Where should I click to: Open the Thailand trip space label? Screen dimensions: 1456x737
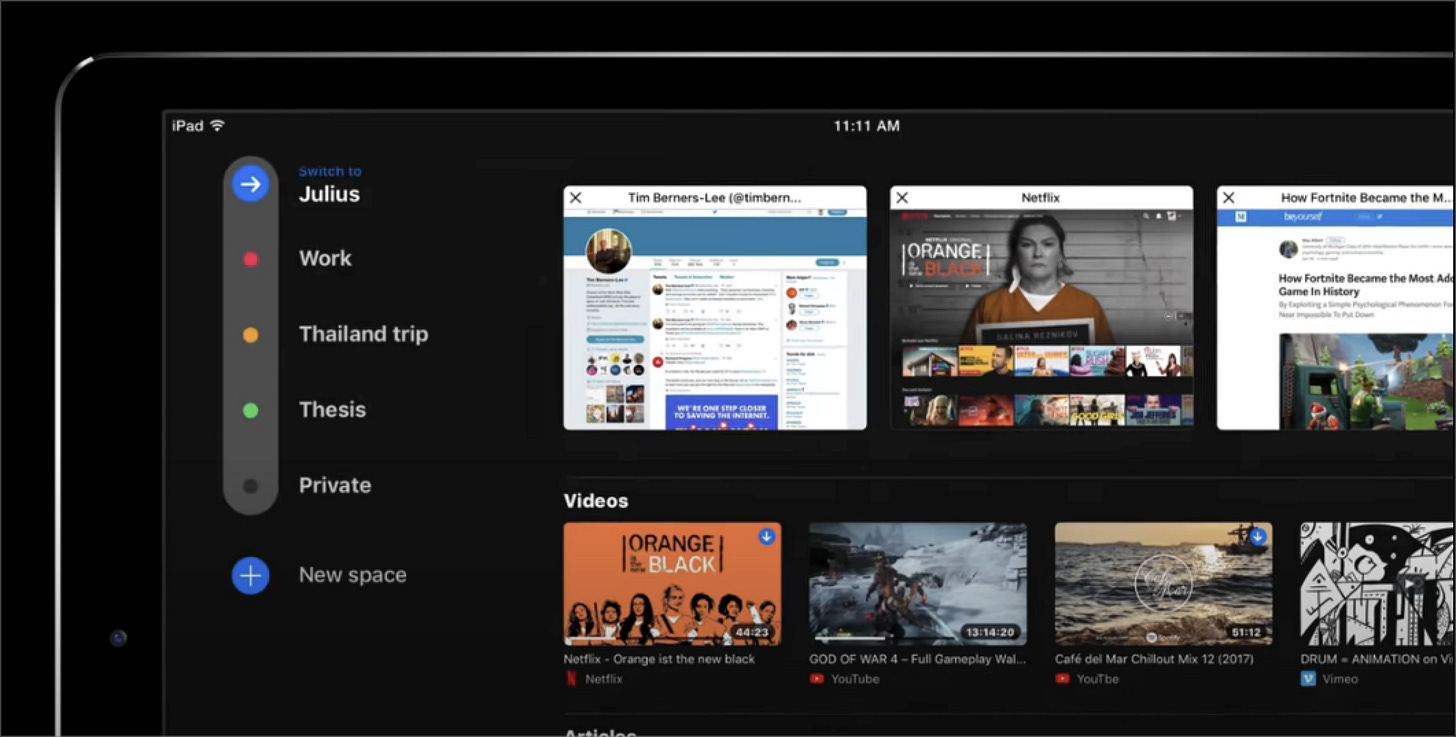point(363,334)
